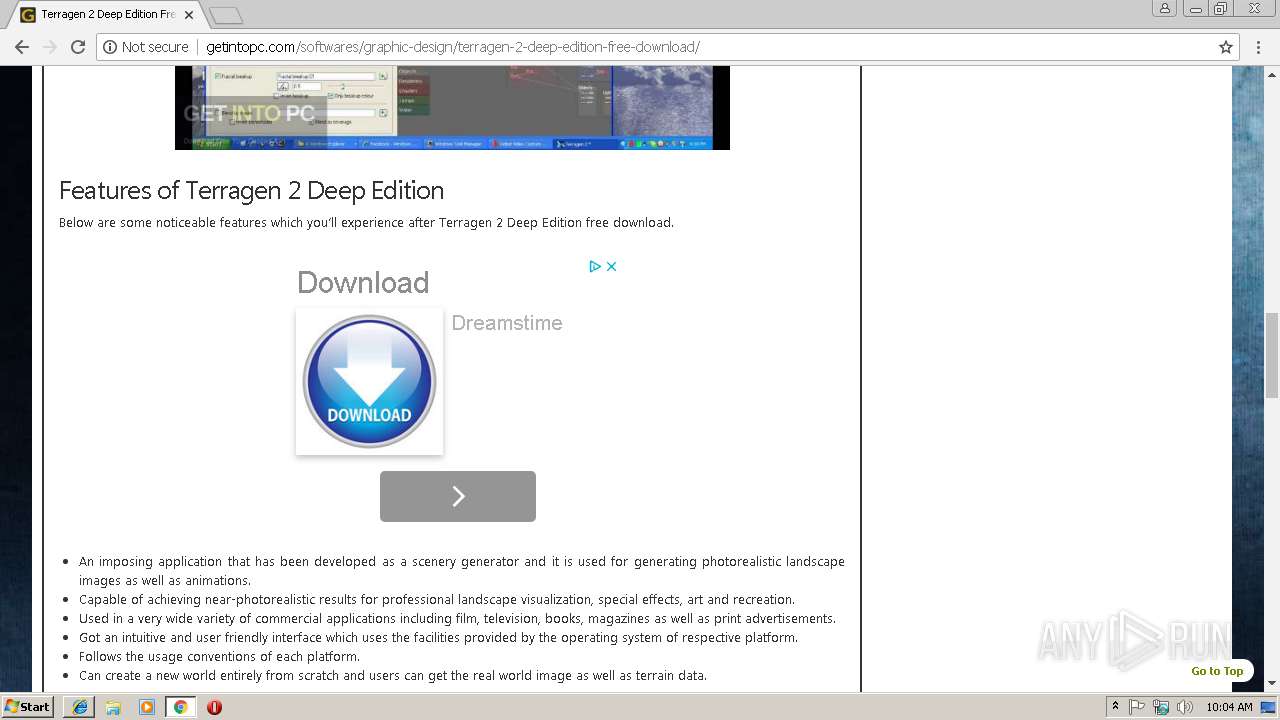Open the Chrome user profile icon
The height and width of the screenshot is (720, 1280).
point(1165,8)
